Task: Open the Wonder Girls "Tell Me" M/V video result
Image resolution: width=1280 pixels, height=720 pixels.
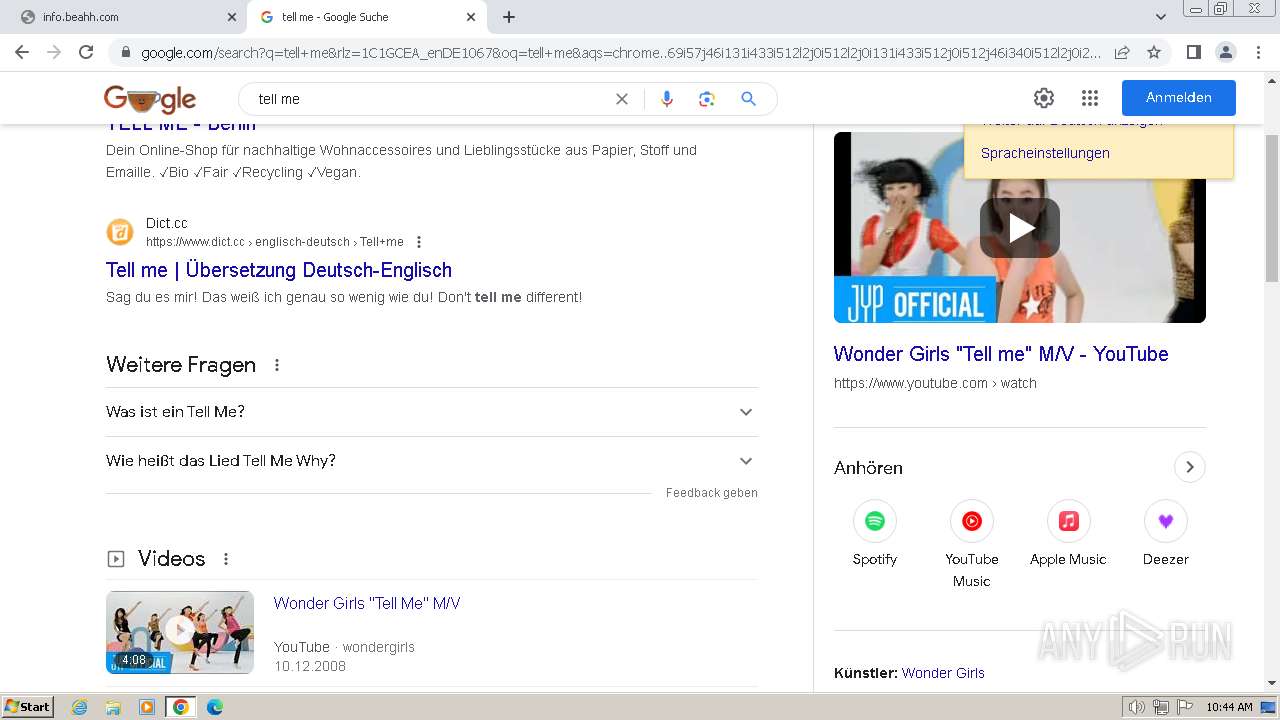Action: (x=367, y=603)
